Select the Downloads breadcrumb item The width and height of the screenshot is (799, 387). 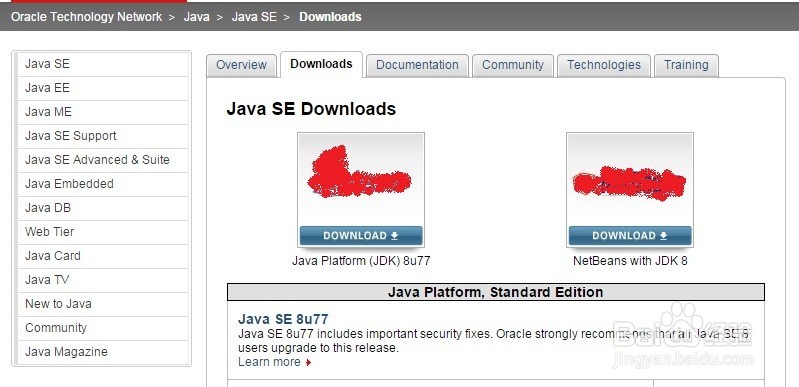pyautogui.click(x=330, y=17)
